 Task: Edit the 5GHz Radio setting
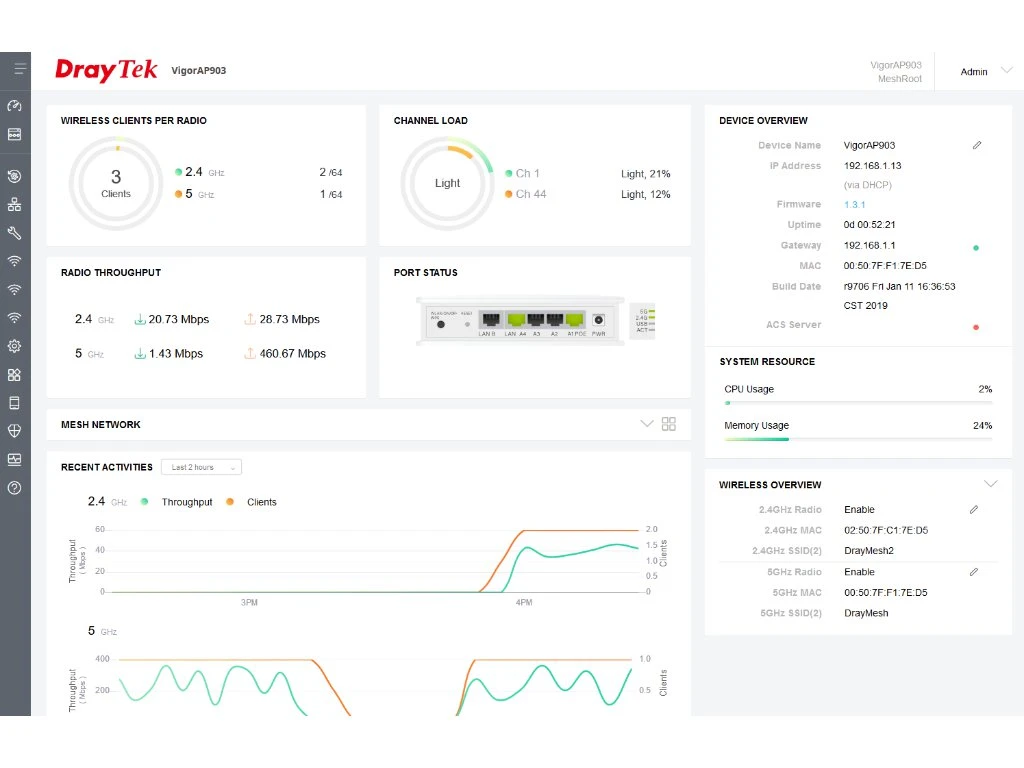pos(974,572)
